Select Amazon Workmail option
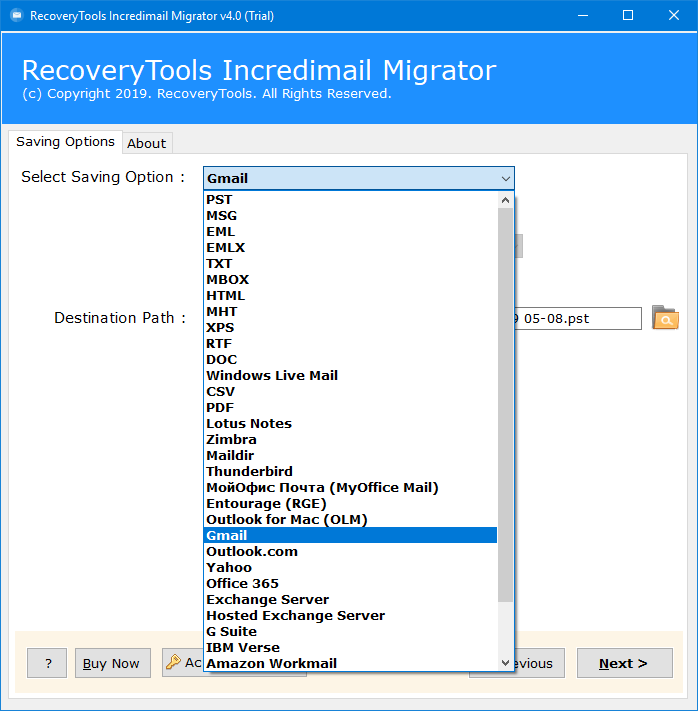The width and height of the screenshot is (698, 711). tap(351, 663)
